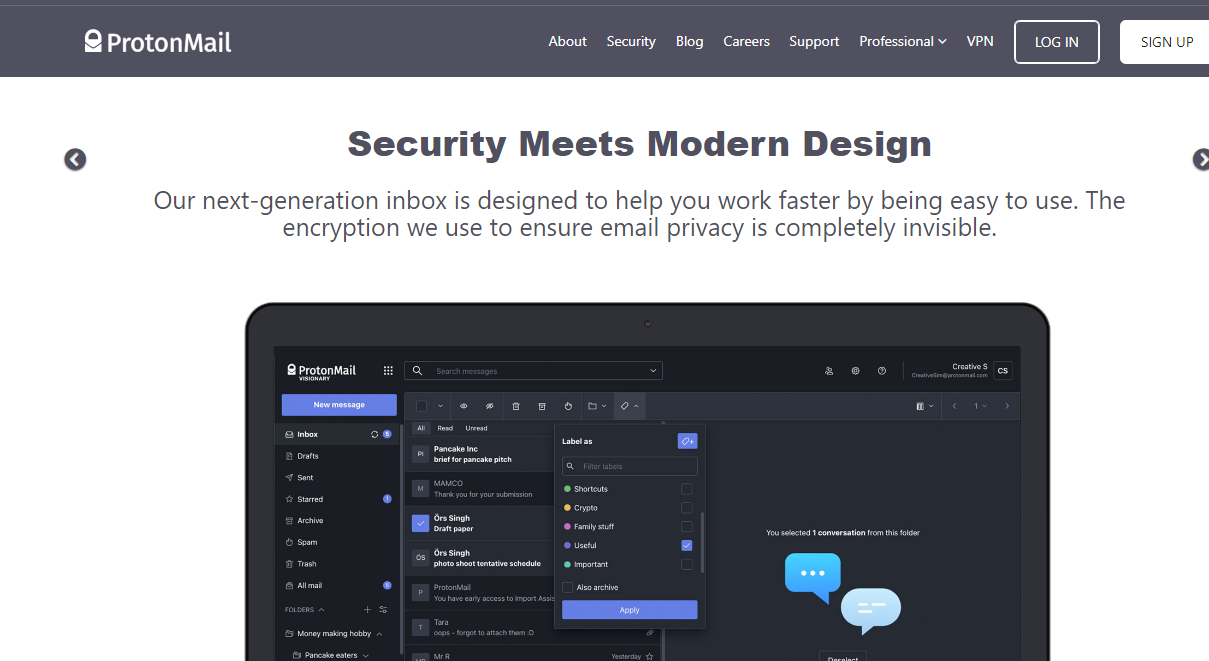Open the contacts icon in mailbox header
1209x661 pixels.
click(829, 371)
